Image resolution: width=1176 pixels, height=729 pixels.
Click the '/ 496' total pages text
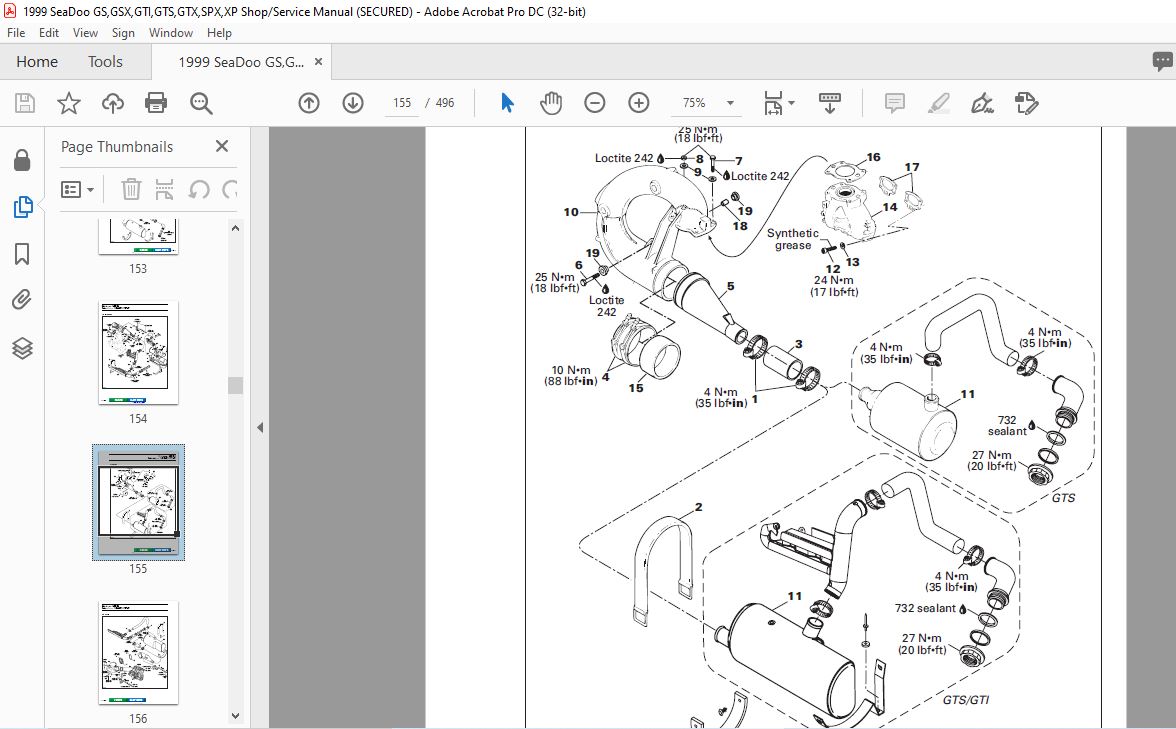point(440,103)
